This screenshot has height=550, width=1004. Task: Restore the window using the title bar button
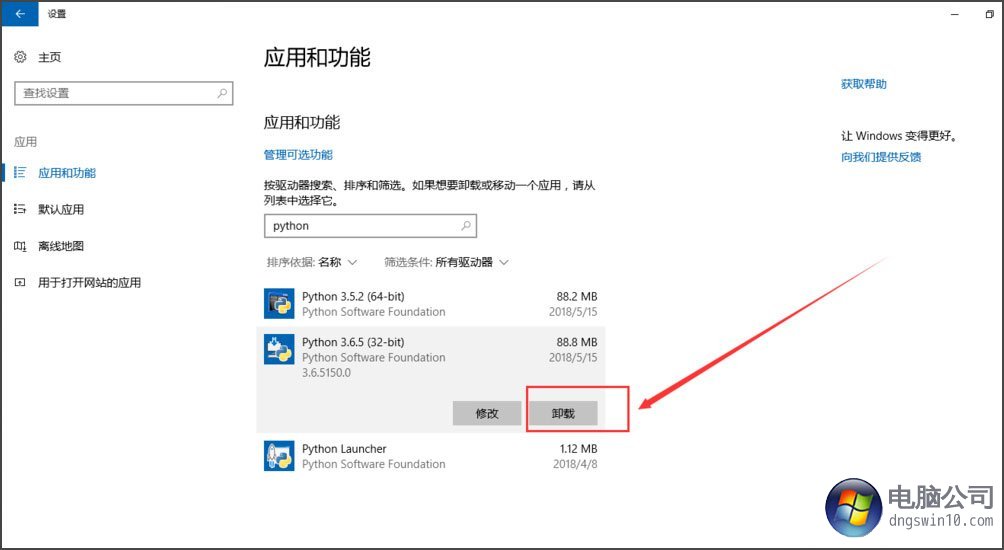989,14
